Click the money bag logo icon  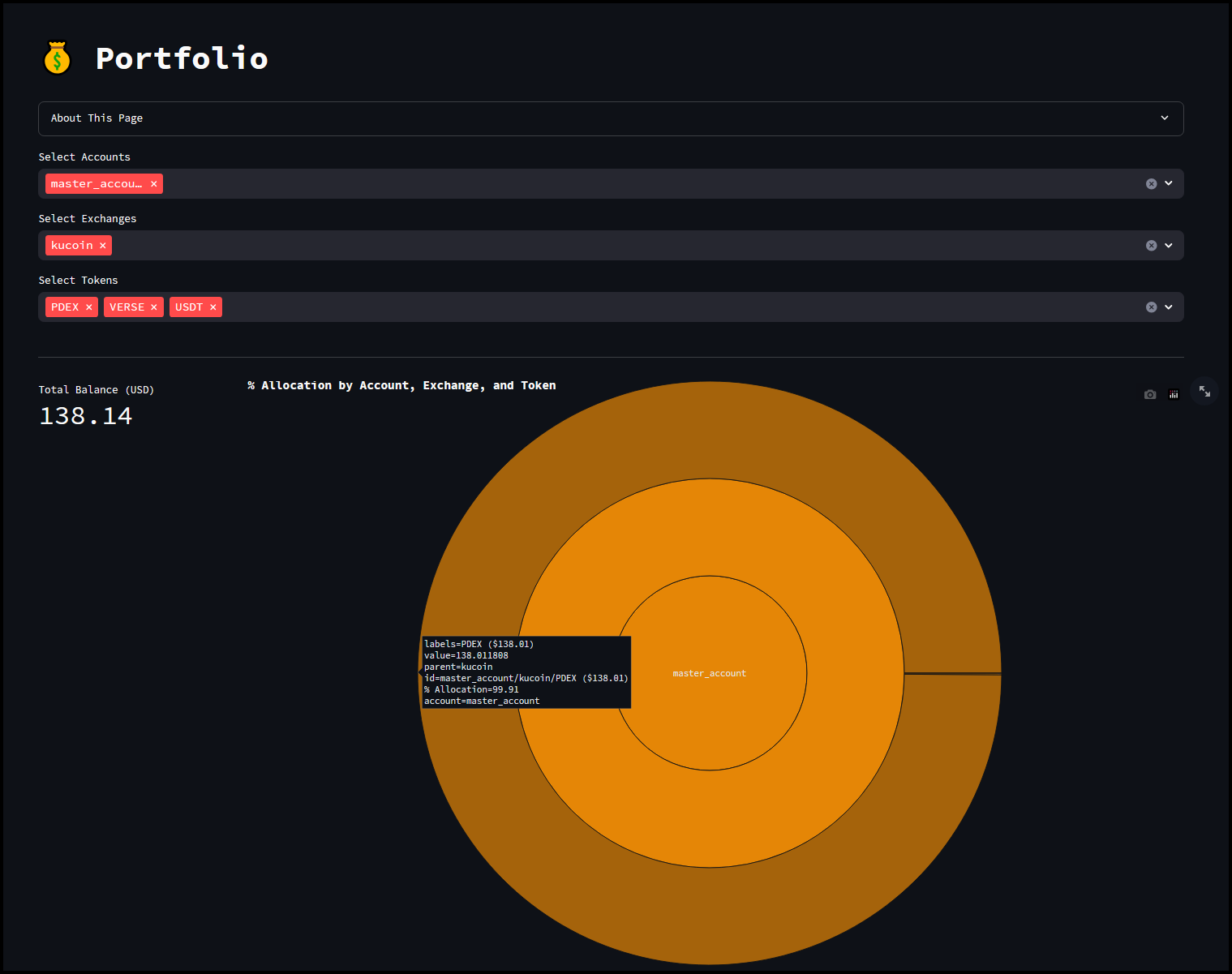[x=57, y=58]
